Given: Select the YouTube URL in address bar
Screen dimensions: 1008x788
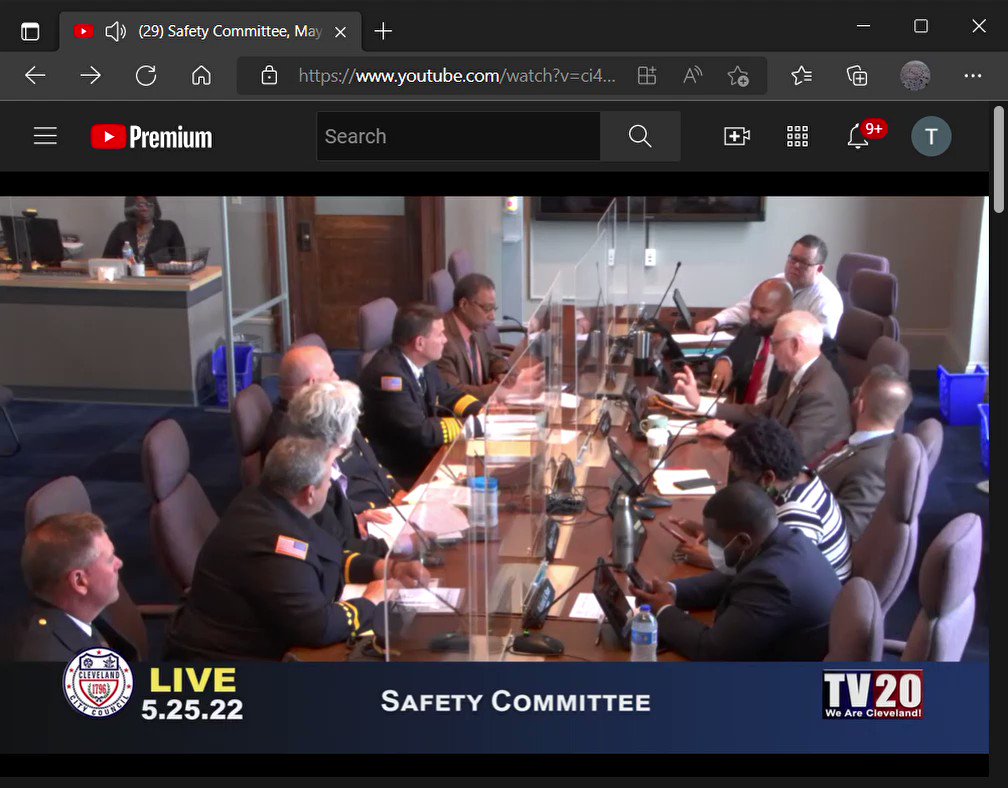Looking at the screenshot, I should click(x=457, y=76).
